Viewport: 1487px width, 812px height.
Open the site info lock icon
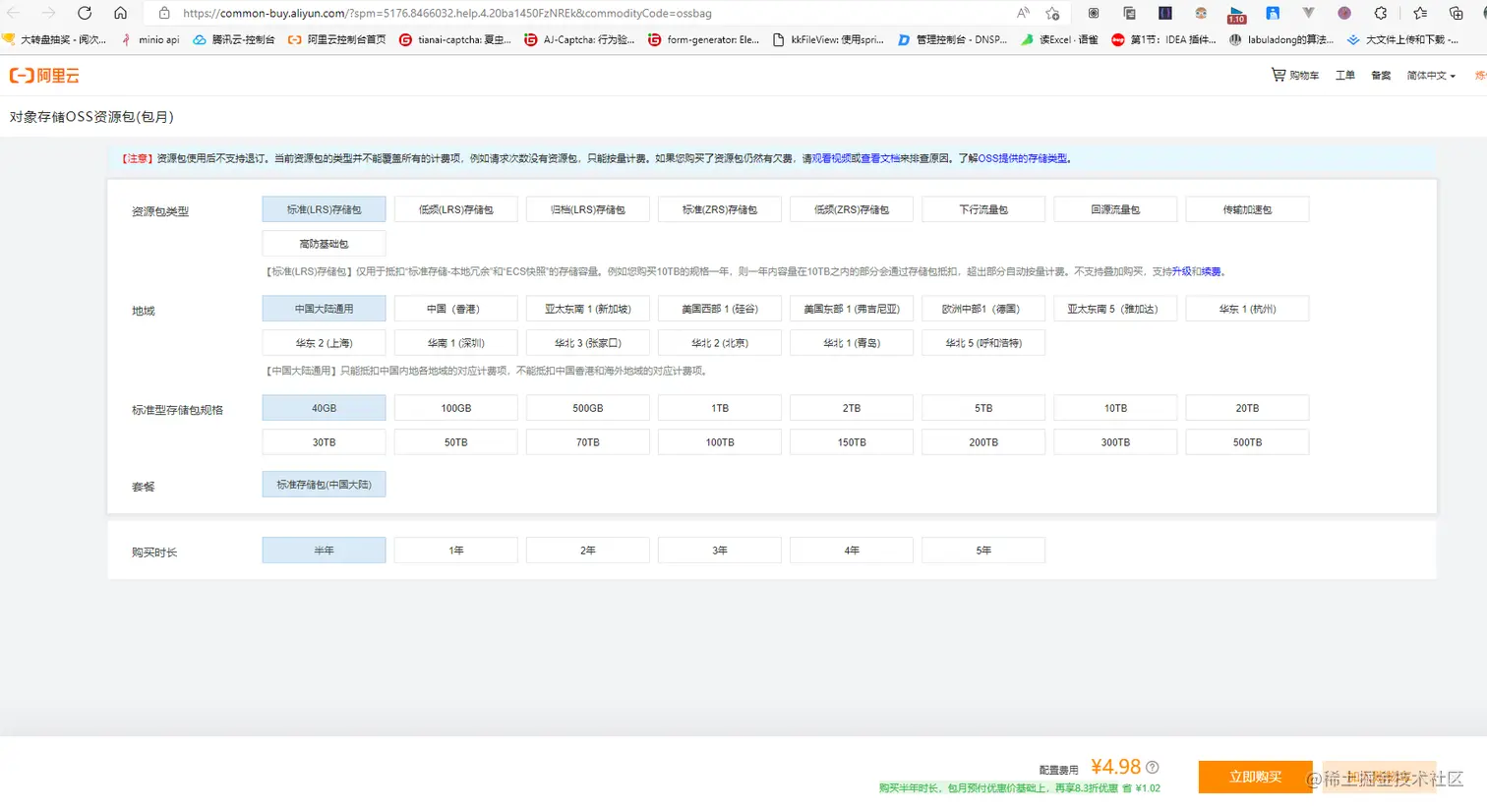coord(164,13)
